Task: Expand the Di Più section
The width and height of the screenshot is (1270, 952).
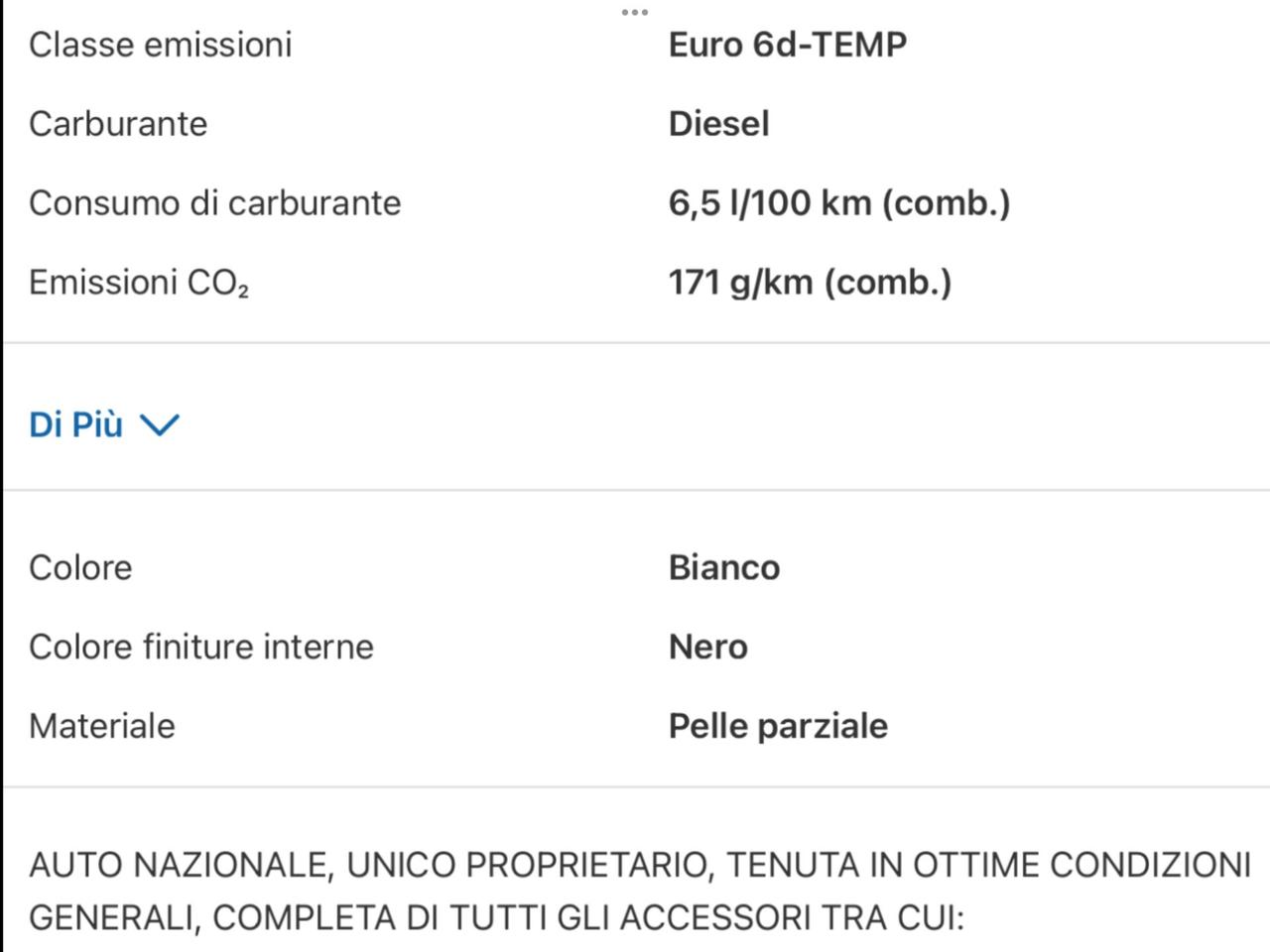Action: 104,424
